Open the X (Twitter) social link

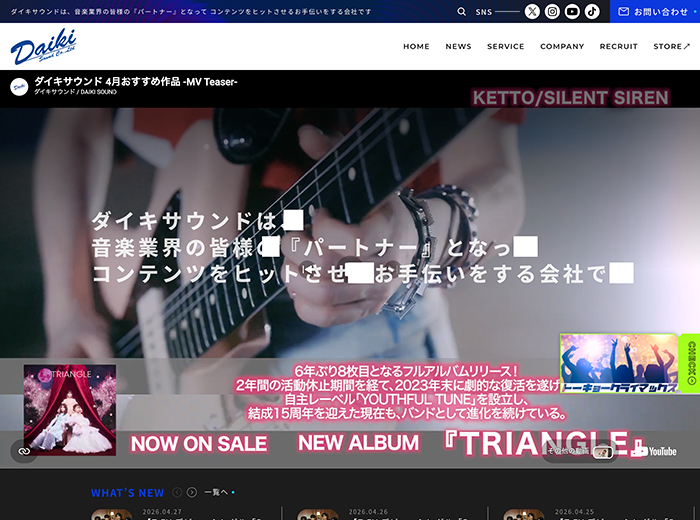pos(532,12)
